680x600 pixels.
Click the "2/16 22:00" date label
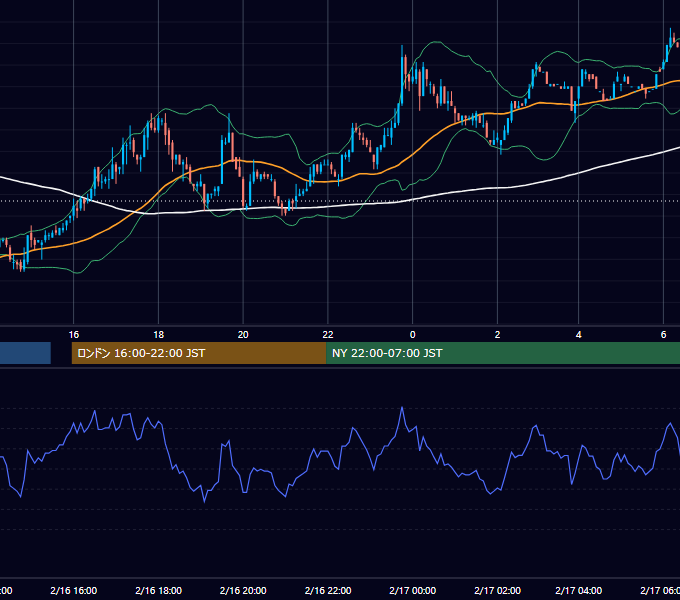point(328,590)
